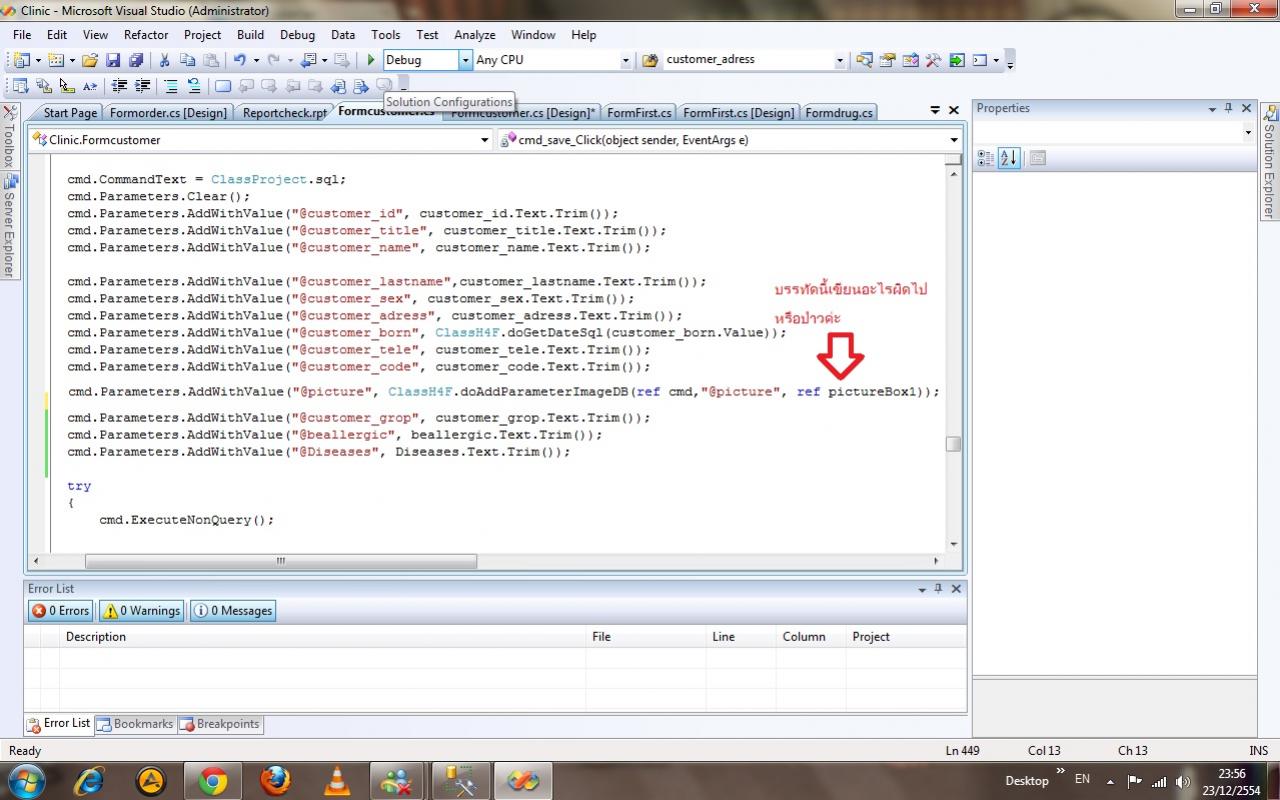Open Error List window position dropdown
This screenshot has height=800, width=1280.
click(922, 589)
